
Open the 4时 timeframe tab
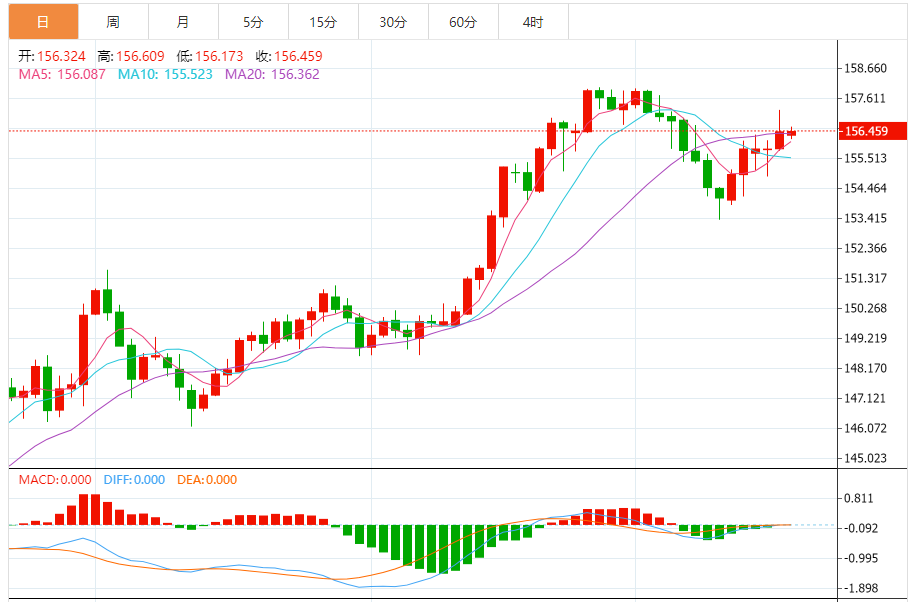pos(533,22)
